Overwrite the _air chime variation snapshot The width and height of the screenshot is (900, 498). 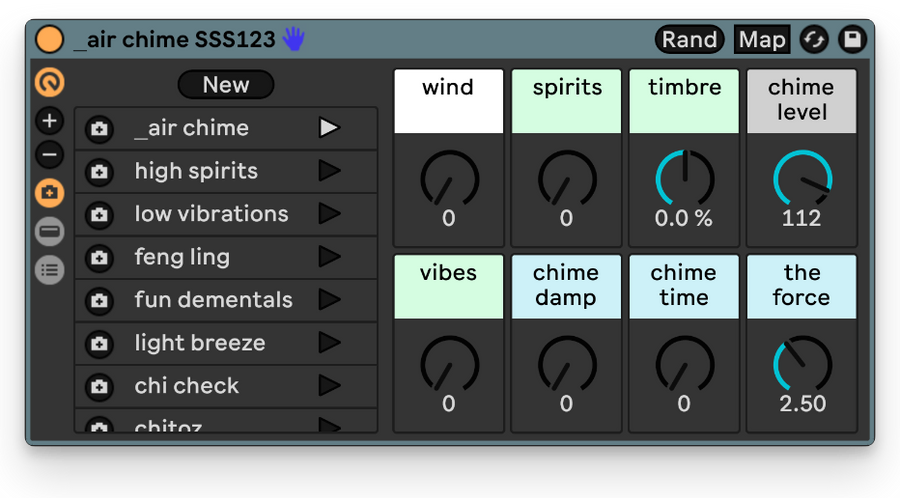pyautogui.click(x=99, y=129)
